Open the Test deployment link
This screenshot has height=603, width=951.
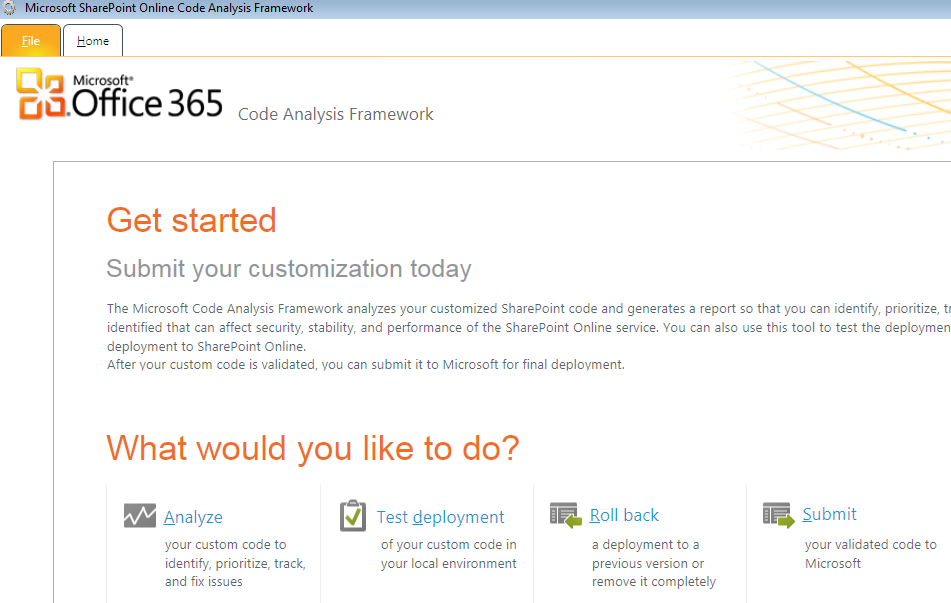(x=440, y=517)
